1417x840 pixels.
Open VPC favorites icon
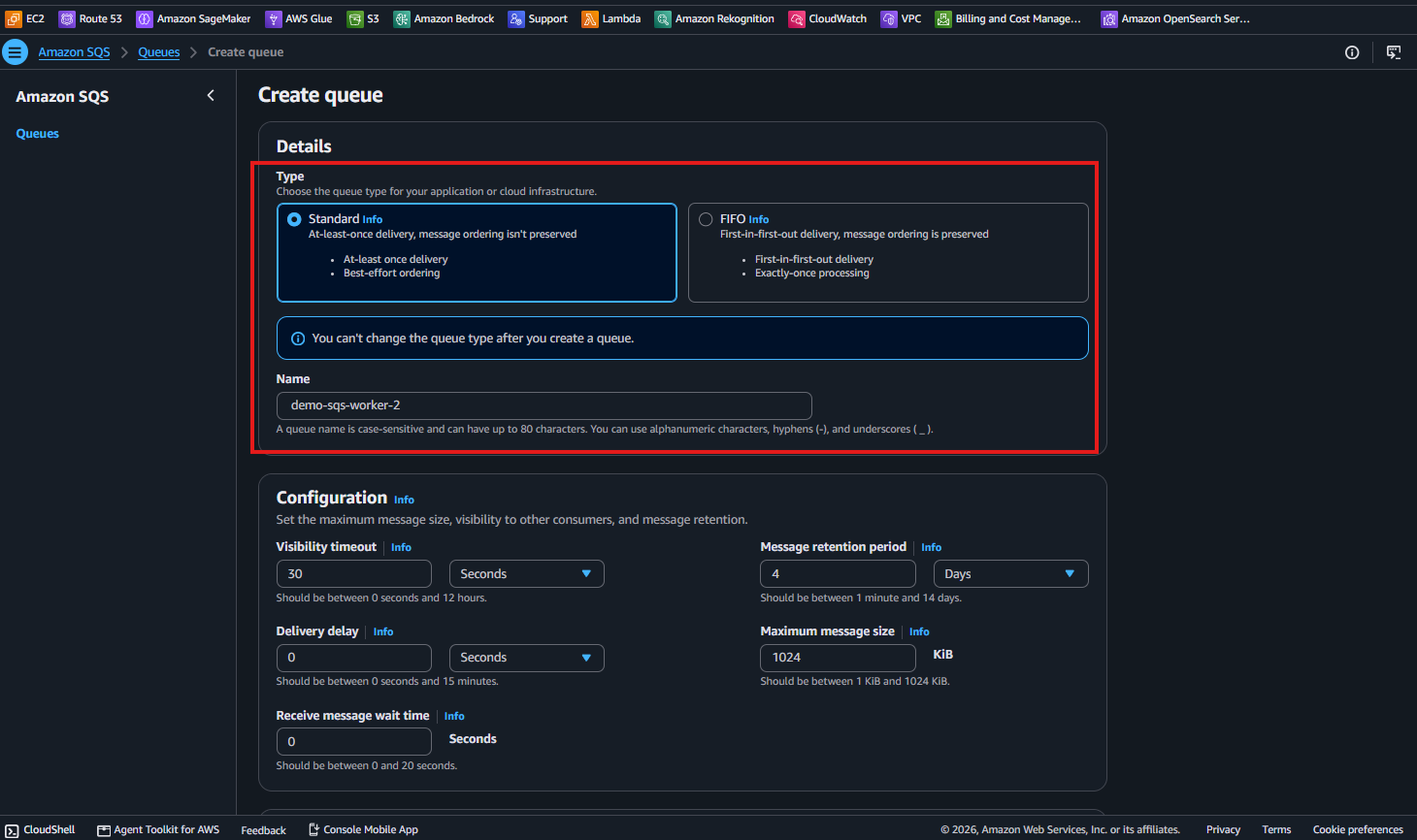(889, 18)
